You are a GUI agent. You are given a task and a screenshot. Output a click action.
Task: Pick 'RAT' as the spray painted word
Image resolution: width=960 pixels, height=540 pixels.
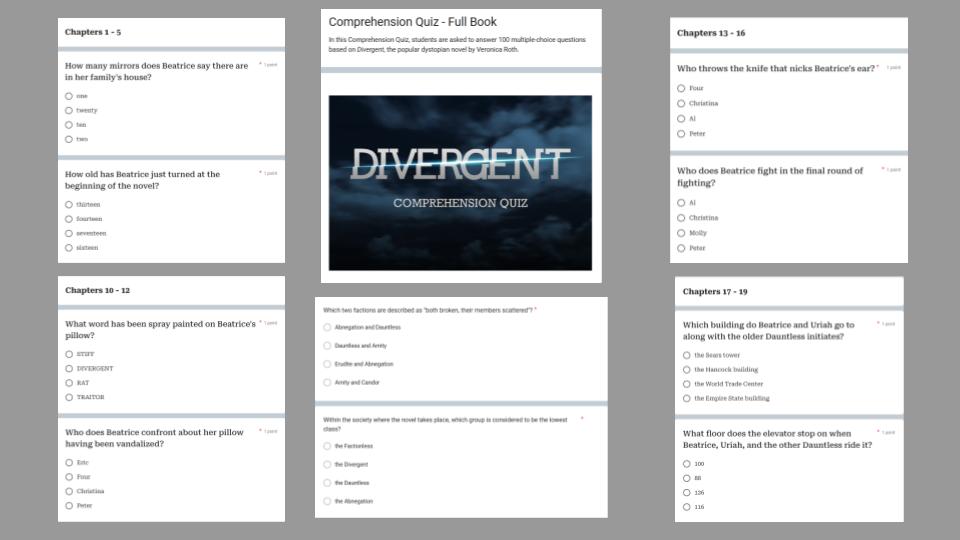tap(69, 383)
